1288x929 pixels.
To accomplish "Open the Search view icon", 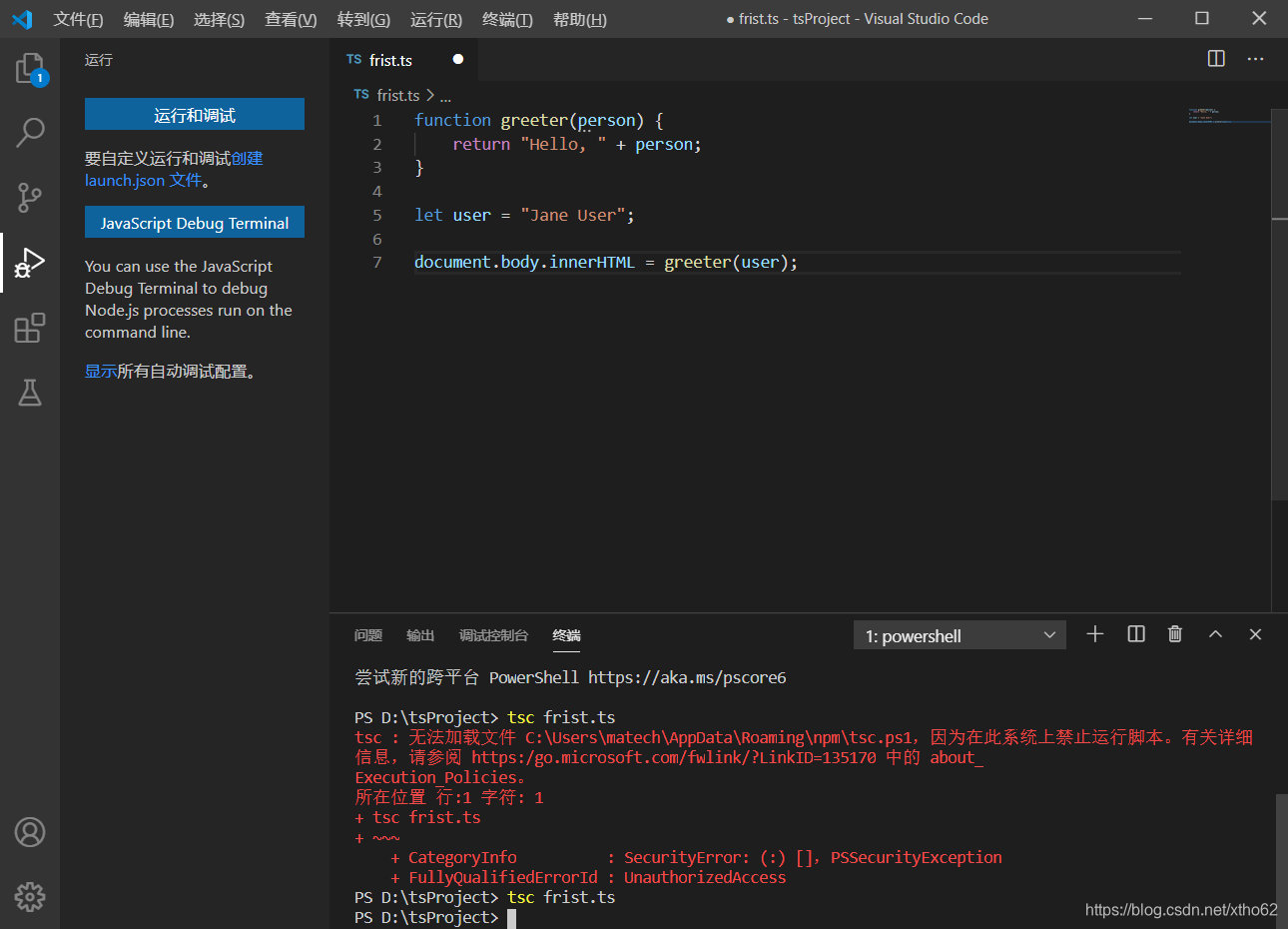I will point(30,132).
